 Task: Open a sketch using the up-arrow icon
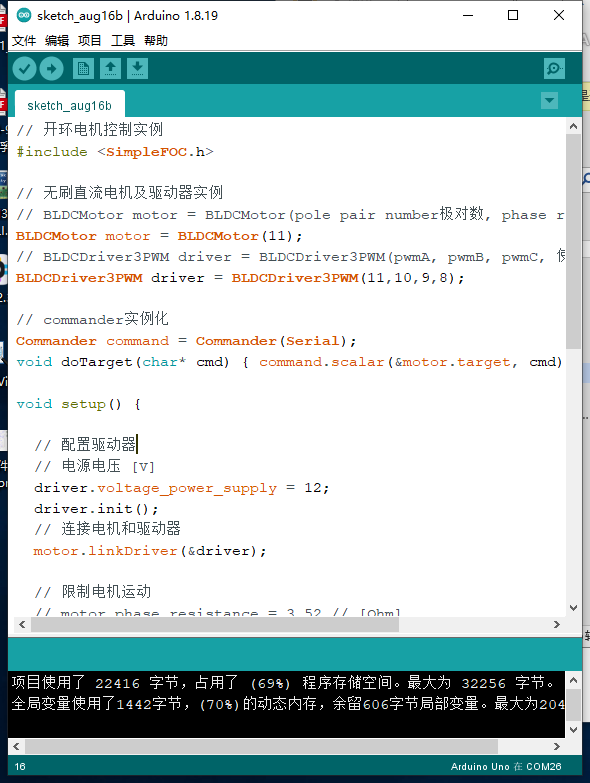click(110, 68)
